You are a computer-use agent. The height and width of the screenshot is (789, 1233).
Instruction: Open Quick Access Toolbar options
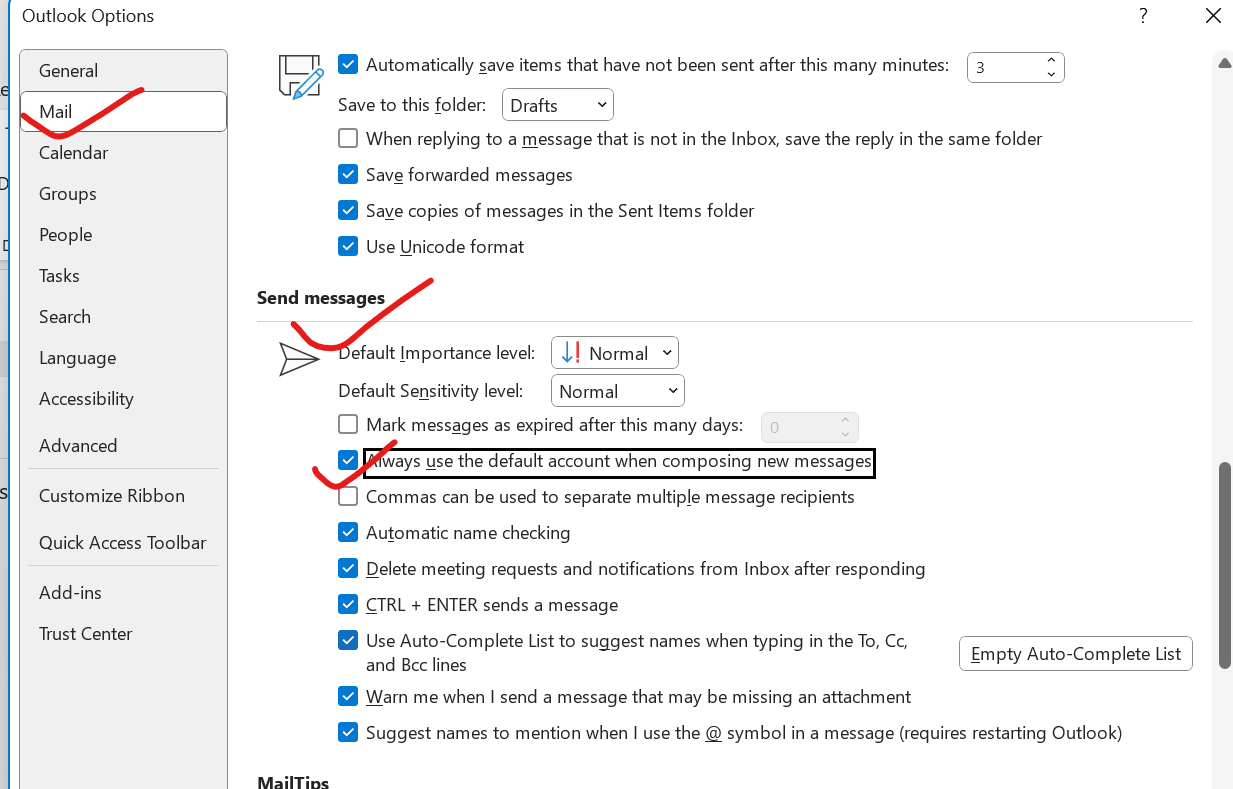pyautogui.click(x=123, y=543)
